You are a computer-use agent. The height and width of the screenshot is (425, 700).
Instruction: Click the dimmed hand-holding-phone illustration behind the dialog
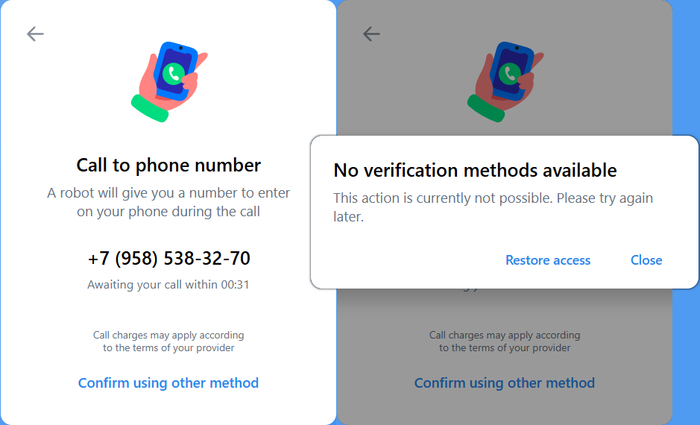[x=505, y=81]
